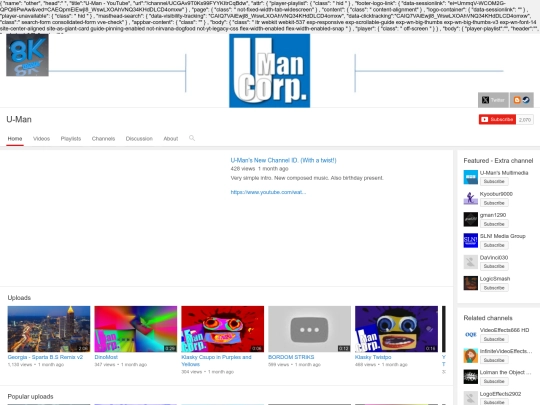Click the U-Man channel name heading
The image size is (540, 405).
(19, 120)
